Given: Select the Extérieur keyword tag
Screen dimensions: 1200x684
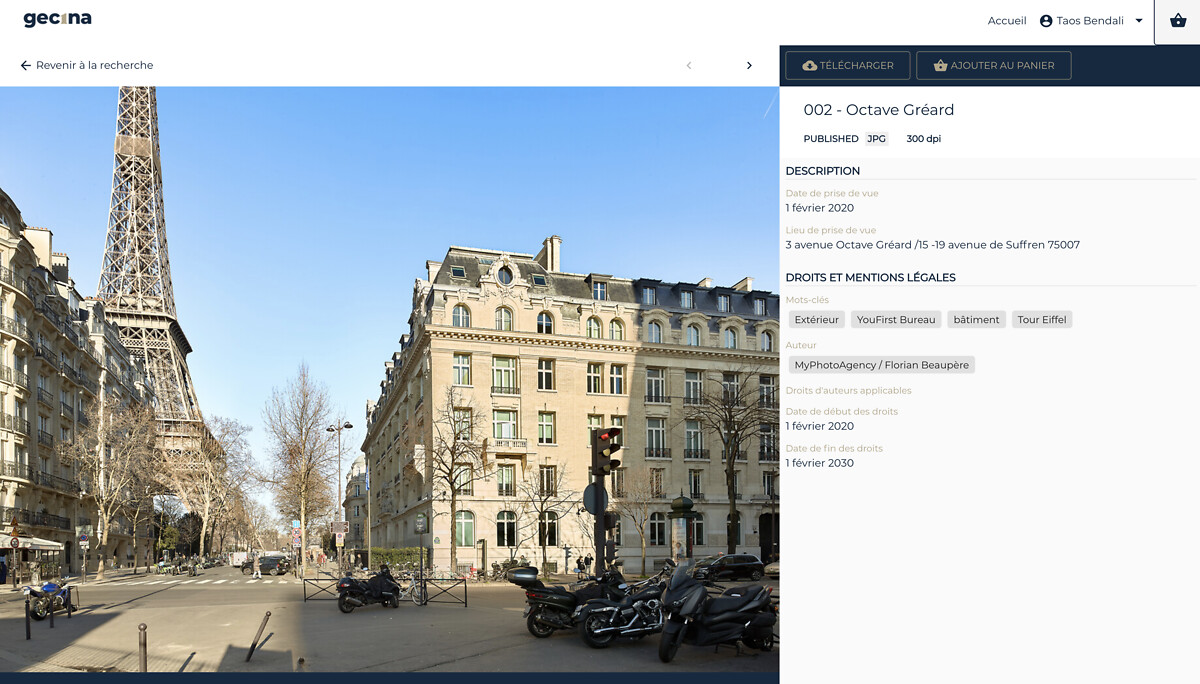Looking at the screenshot, I should (817, 320).
